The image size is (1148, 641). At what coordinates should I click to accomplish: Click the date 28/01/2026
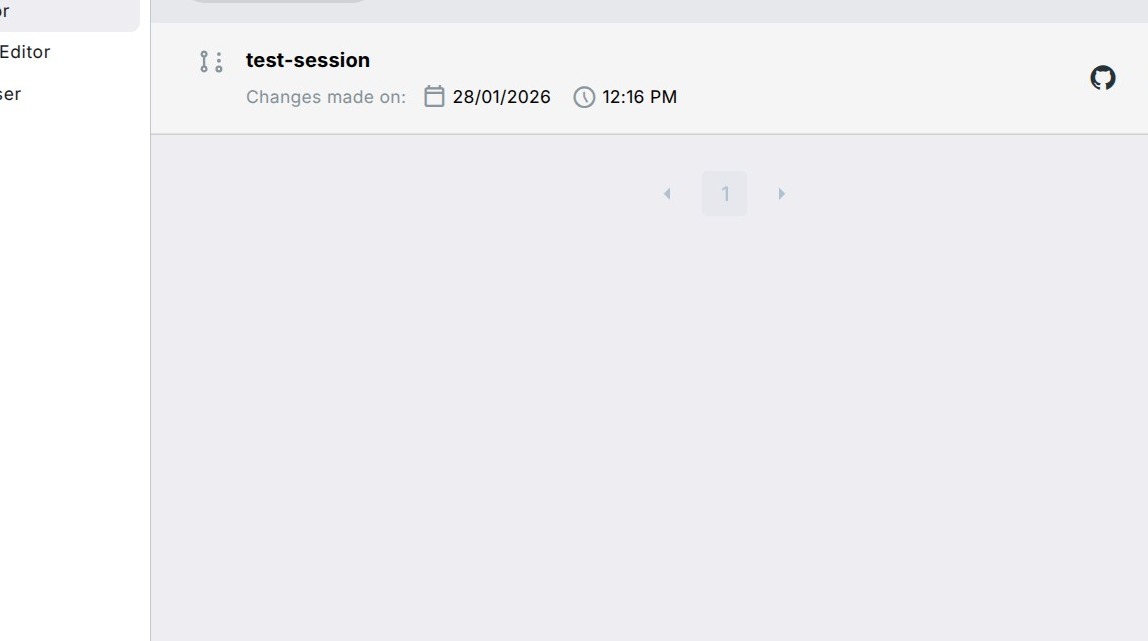(501, 97)
